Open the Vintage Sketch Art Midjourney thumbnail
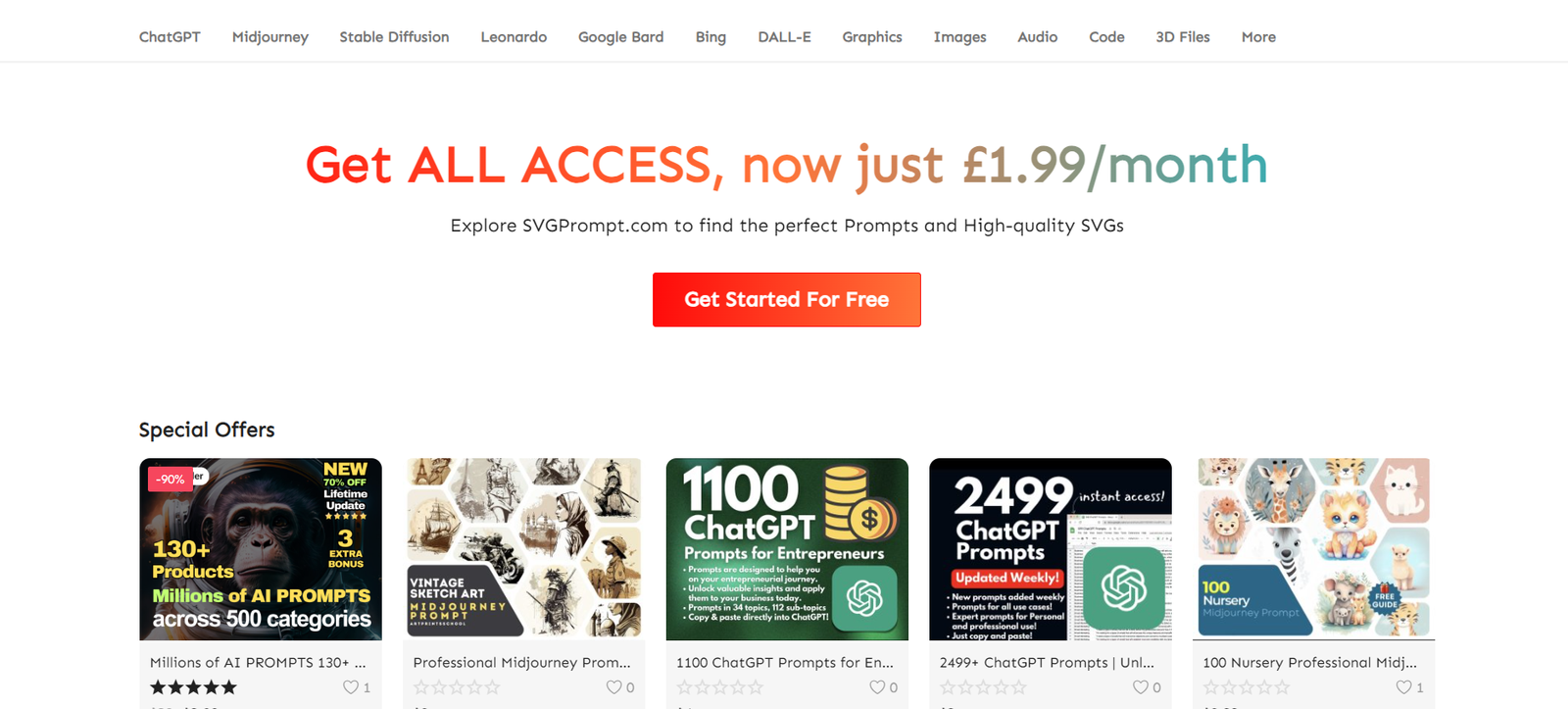This screenshot has height=709, width=1568. (x=524, y=549)
